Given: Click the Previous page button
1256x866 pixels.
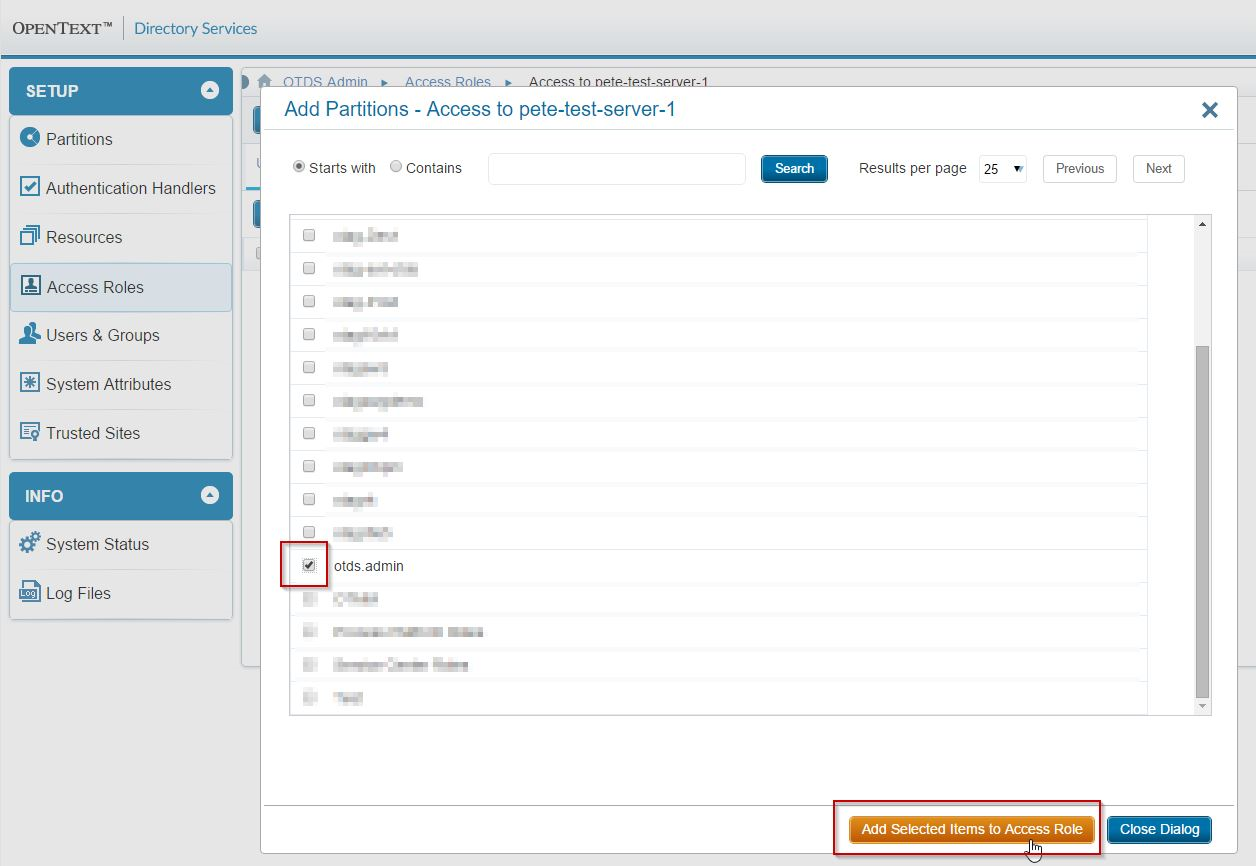Looking at the screenshot, I should tap(1080, 168).
